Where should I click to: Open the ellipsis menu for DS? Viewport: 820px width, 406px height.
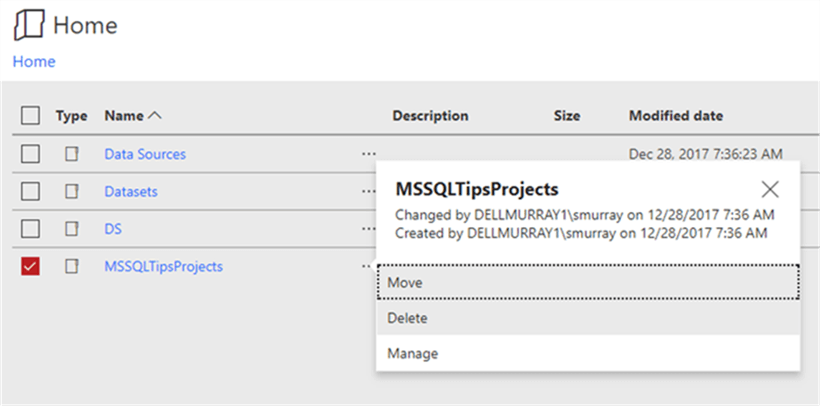pos(368,229)
